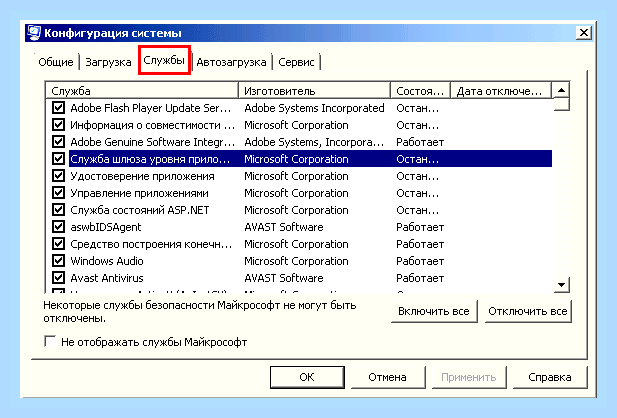Image resolution: width=617 pixels, height=418 pixels.
Task: Click the Применить button
Action: click(x=469, y=377)
